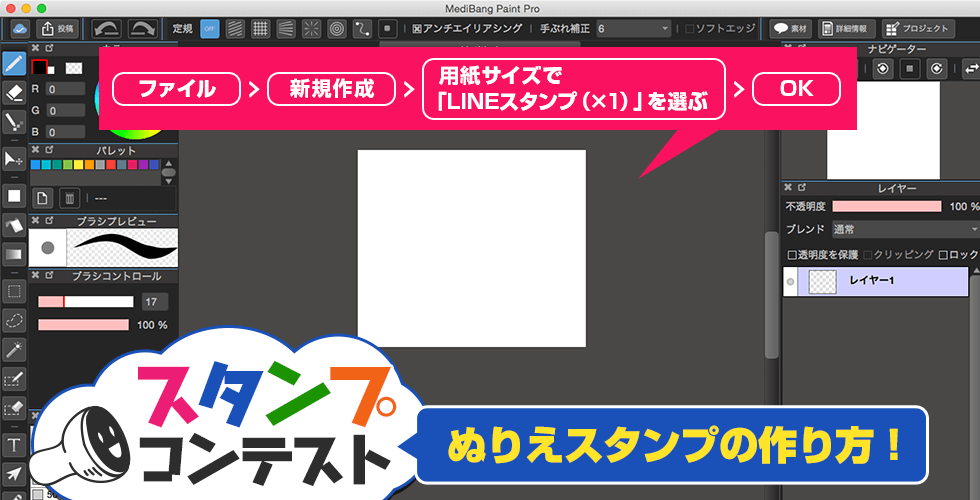Click the G color value field
Viewport: 980px width, 500px height.
64,111
